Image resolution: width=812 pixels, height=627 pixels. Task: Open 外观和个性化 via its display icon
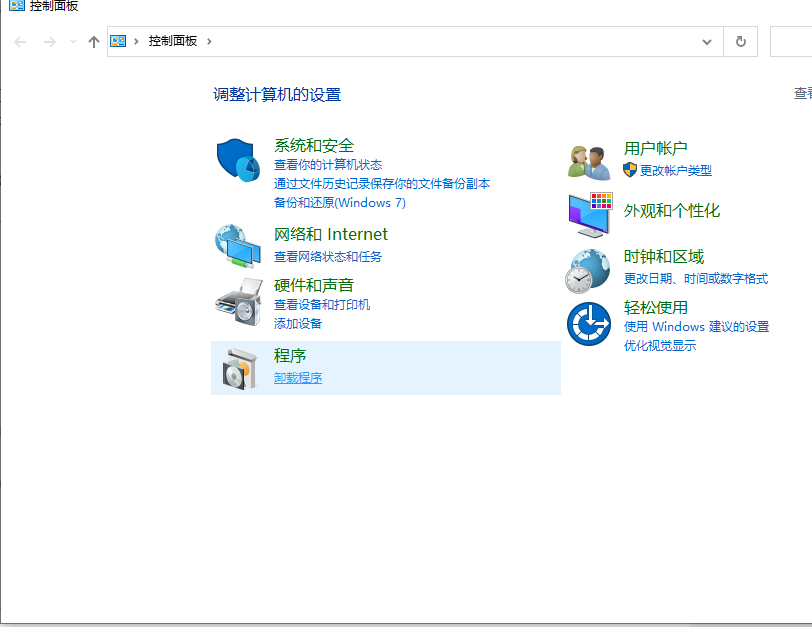point(588,214)
